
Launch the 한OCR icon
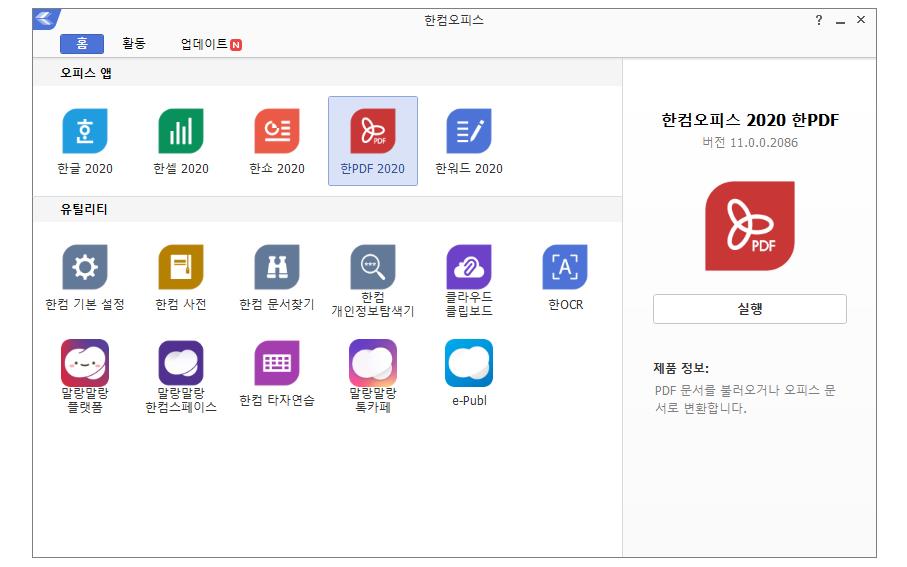pos(565,267)
